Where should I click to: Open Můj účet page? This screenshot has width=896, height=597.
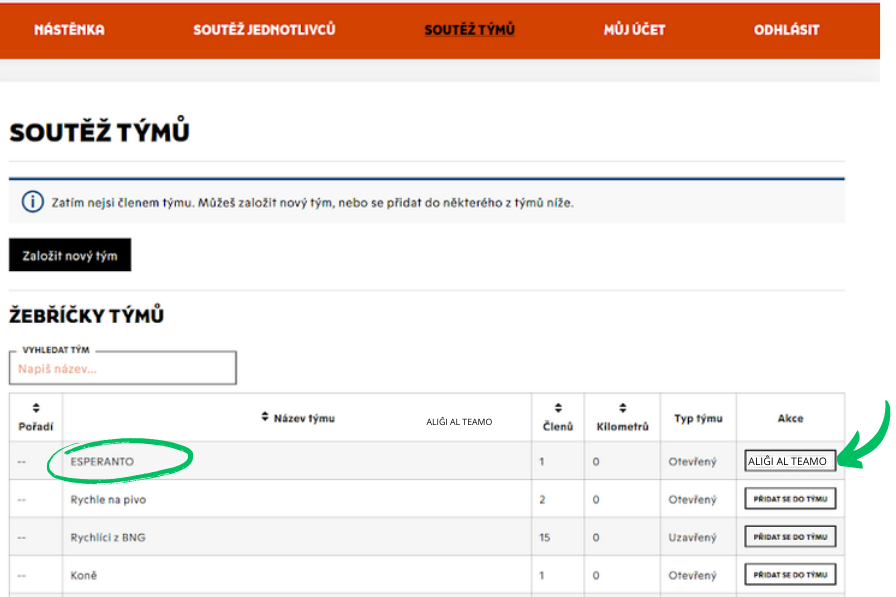634,30
